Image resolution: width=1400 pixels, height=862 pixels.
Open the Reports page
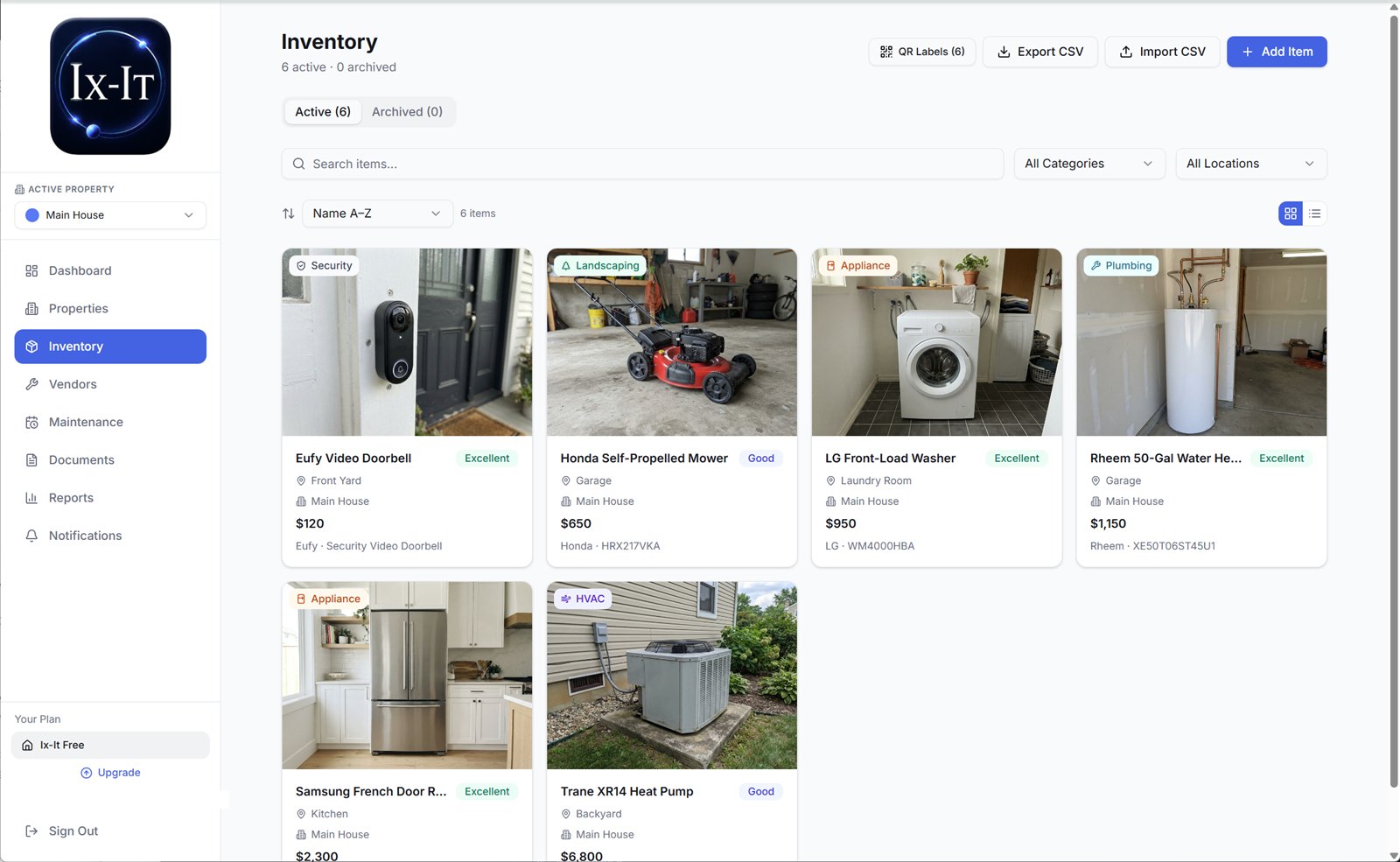110,498
